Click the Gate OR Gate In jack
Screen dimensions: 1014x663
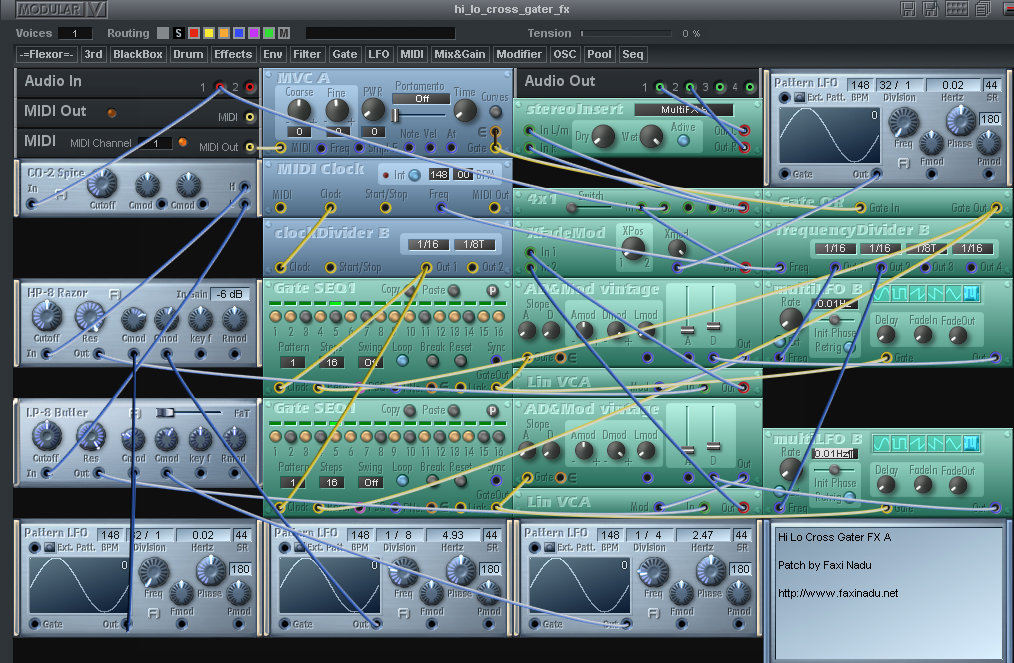(860, 208)
